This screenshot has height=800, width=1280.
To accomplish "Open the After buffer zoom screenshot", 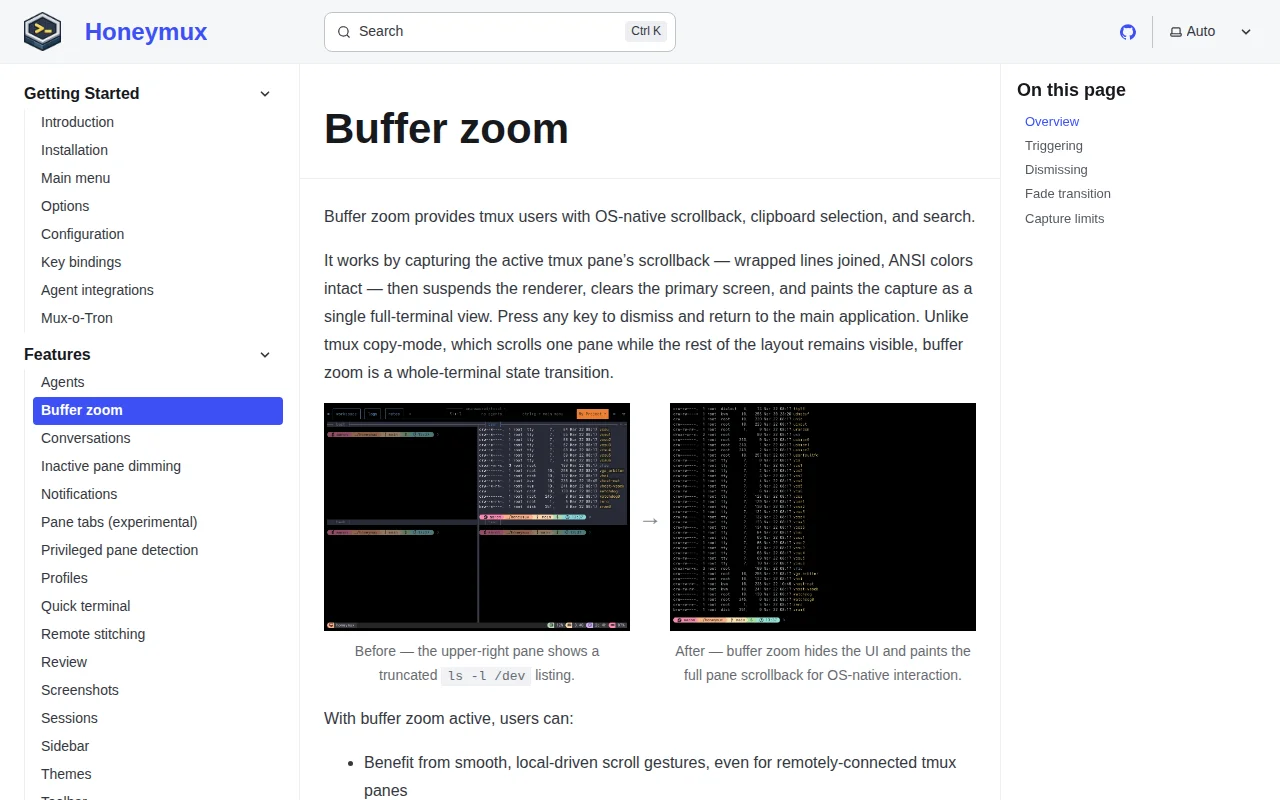I will pyautogui.click(x=823, y=517).
